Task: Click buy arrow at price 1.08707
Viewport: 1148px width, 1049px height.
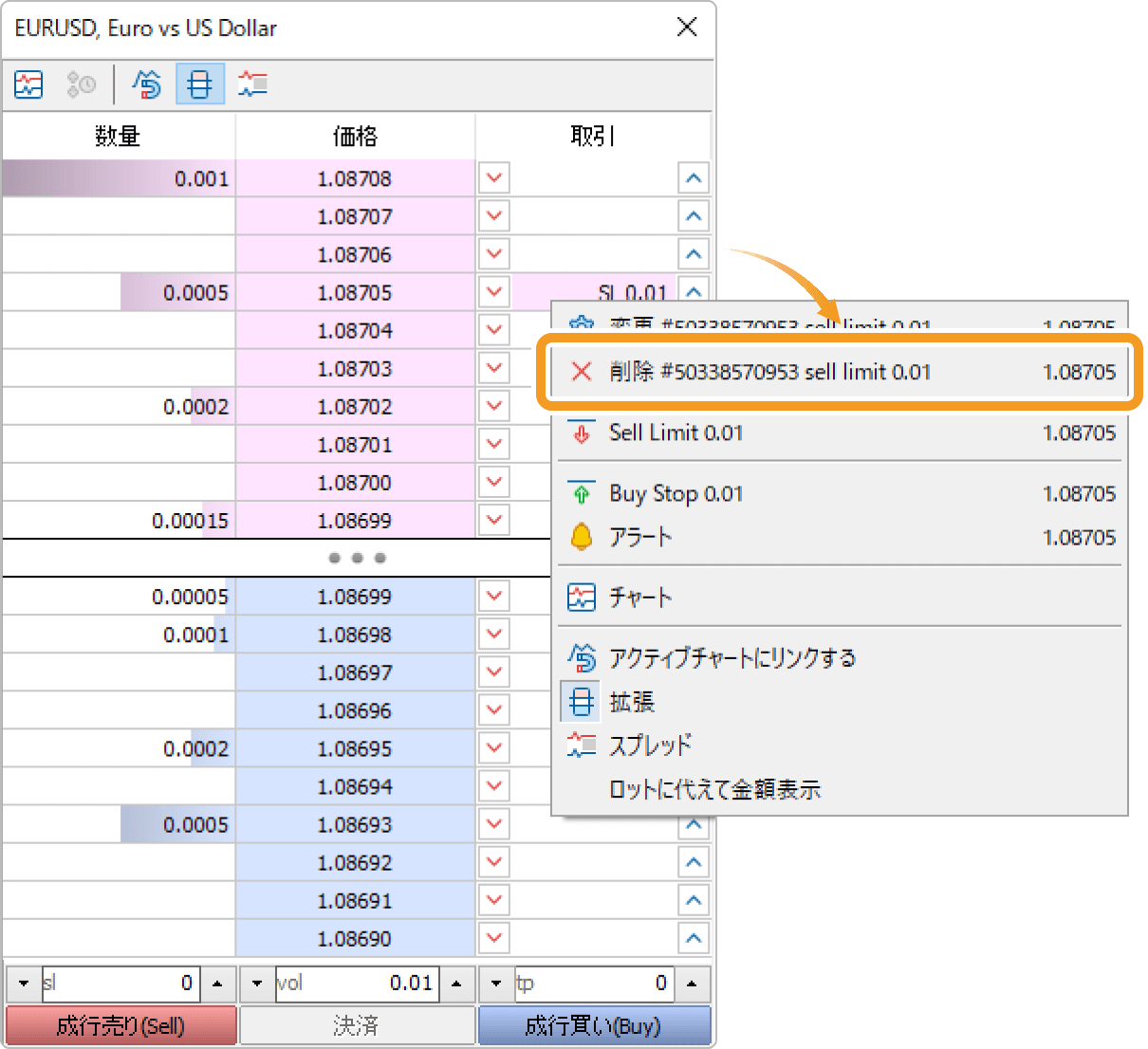Action: [x=694, y=216]
